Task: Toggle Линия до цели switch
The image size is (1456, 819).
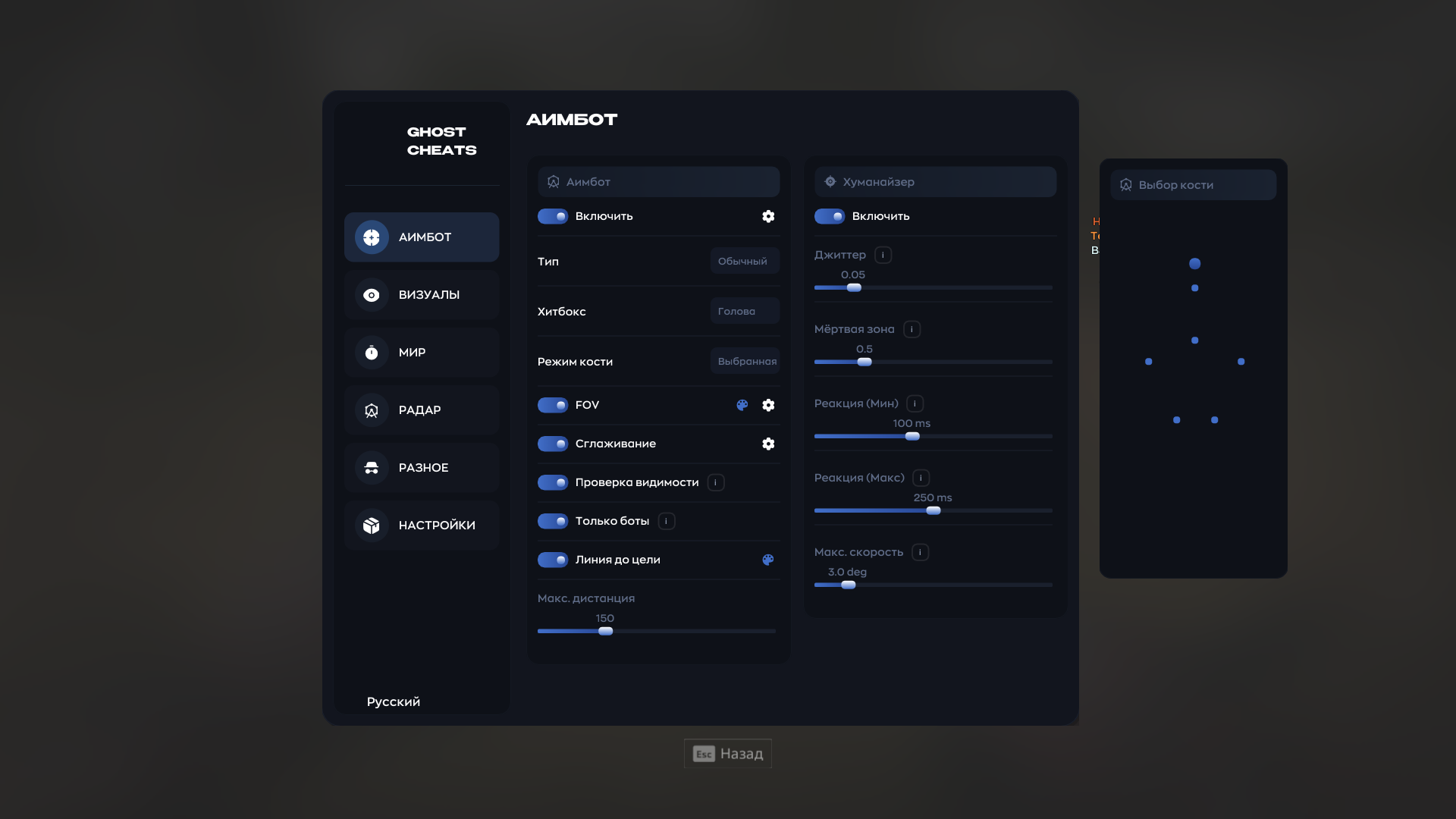Action: point(553,560)
